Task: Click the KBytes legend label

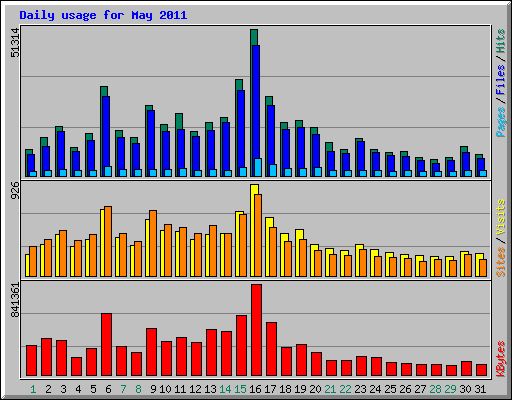Action: [x=500, y=359]
